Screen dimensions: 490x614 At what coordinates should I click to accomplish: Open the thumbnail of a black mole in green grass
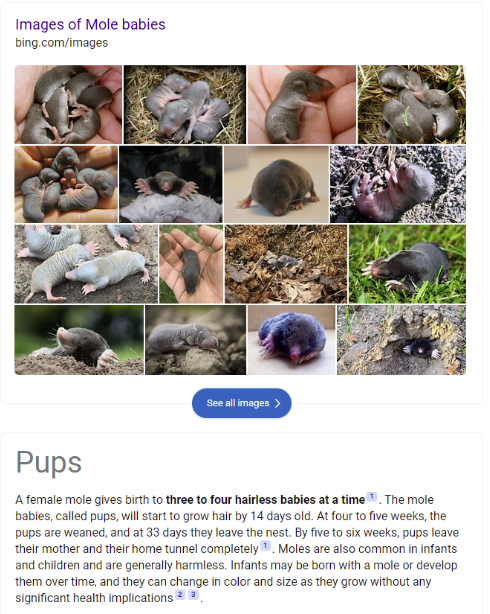point(407,264)
